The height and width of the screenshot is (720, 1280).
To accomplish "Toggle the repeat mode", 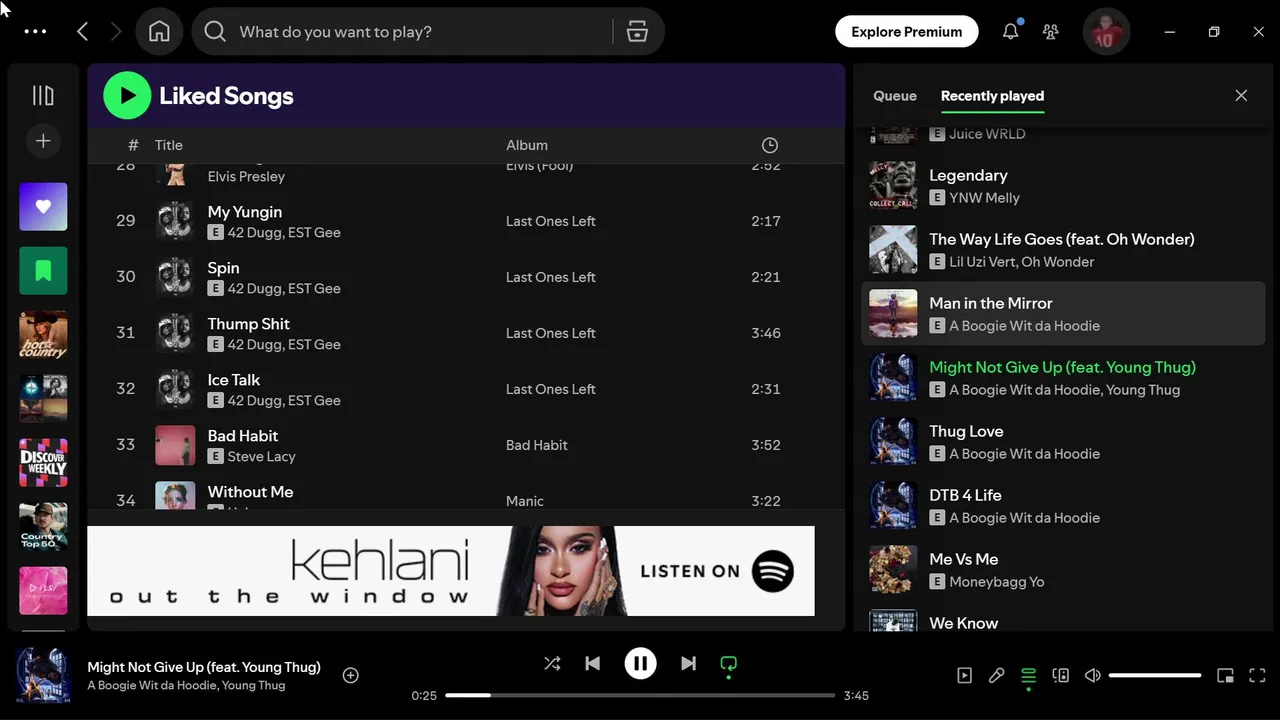I will (x=729, y=664).
